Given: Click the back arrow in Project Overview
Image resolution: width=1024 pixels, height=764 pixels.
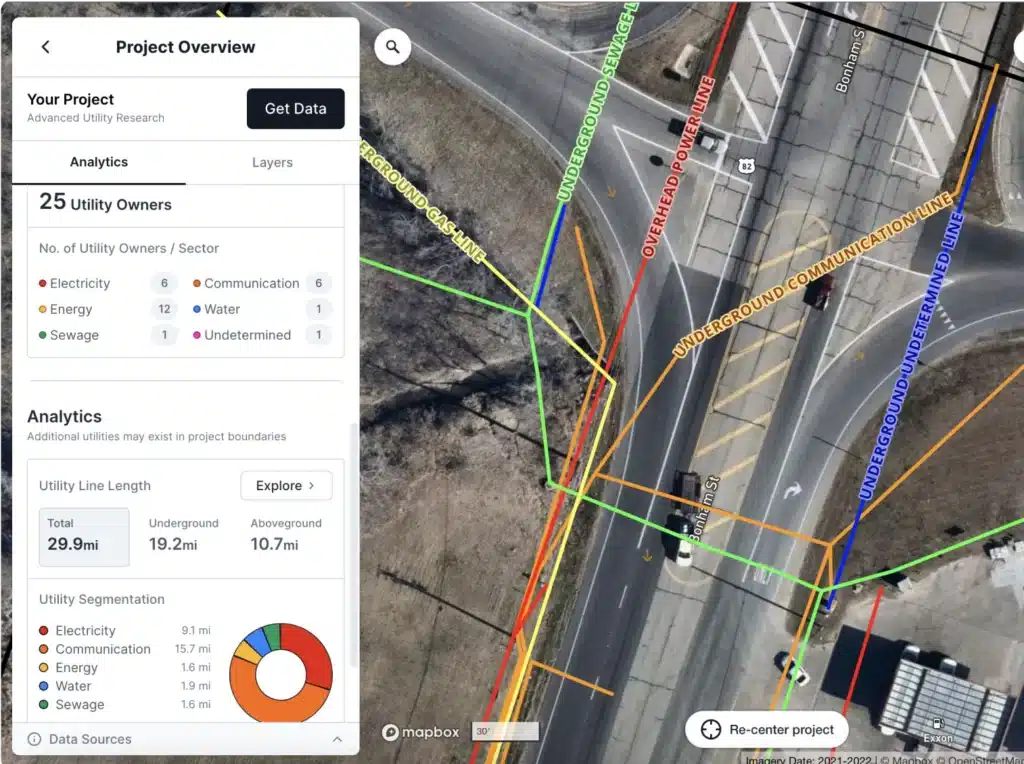Looking at the screenshot, I should (45, 47).
